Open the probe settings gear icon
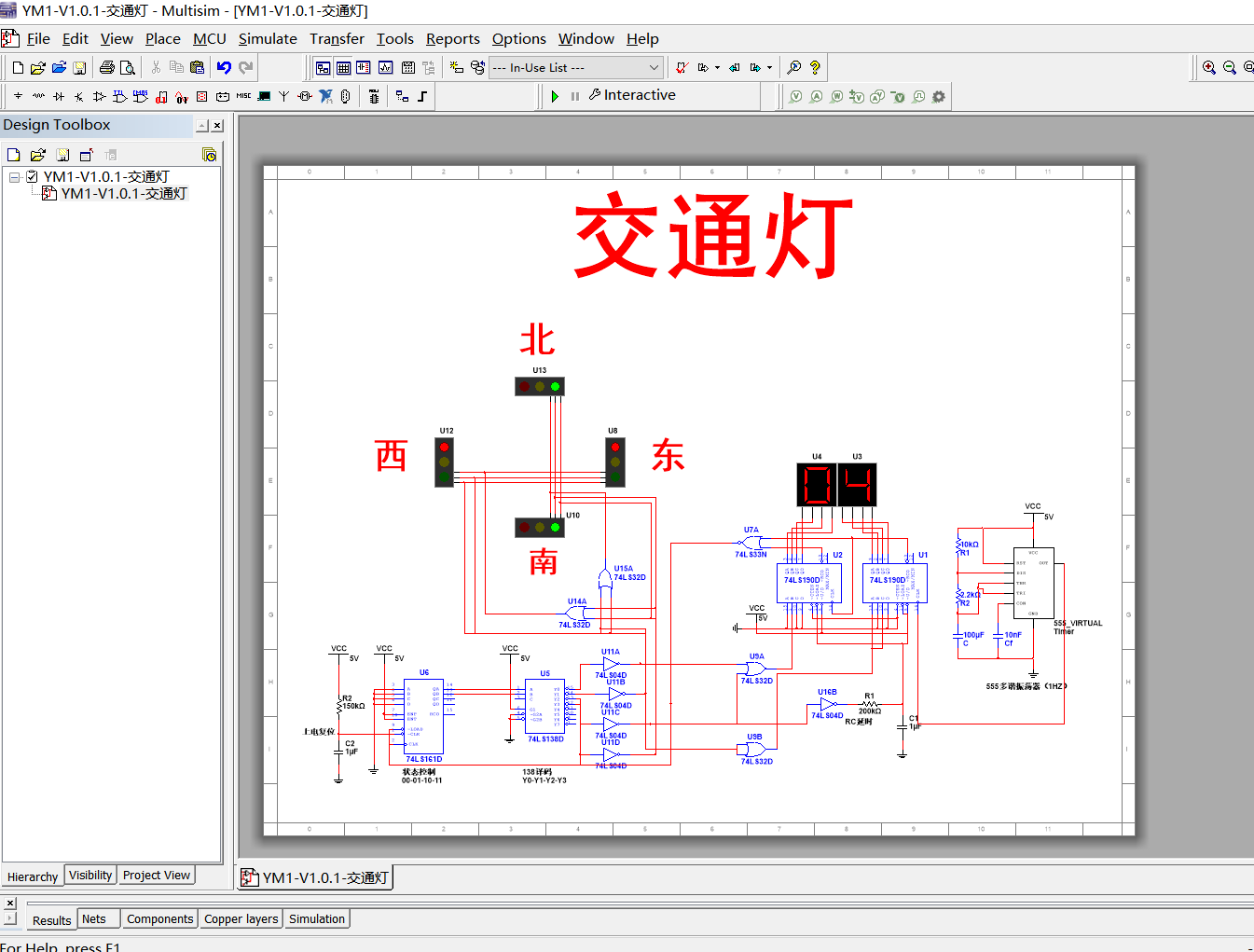 pos(939,96)
